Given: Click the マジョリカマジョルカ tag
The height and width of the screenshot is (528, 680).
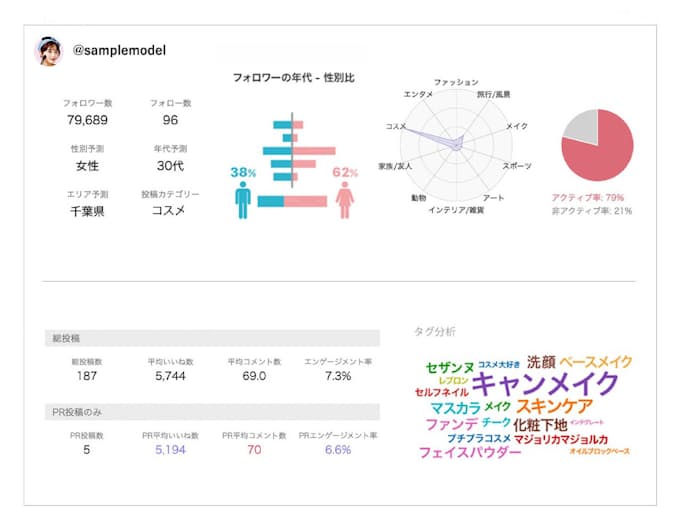Looking at the screenshot, I should [x=560, y=439].
